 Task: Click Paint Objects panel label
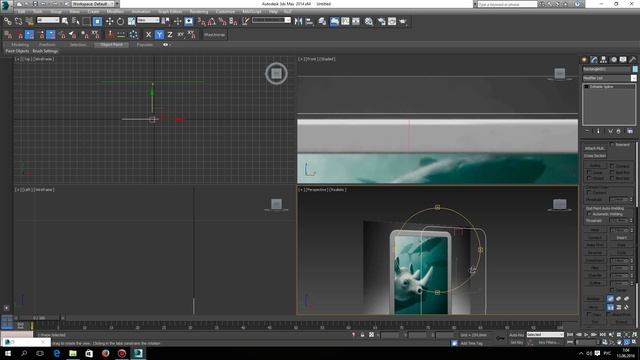click(x=17, y=51)
